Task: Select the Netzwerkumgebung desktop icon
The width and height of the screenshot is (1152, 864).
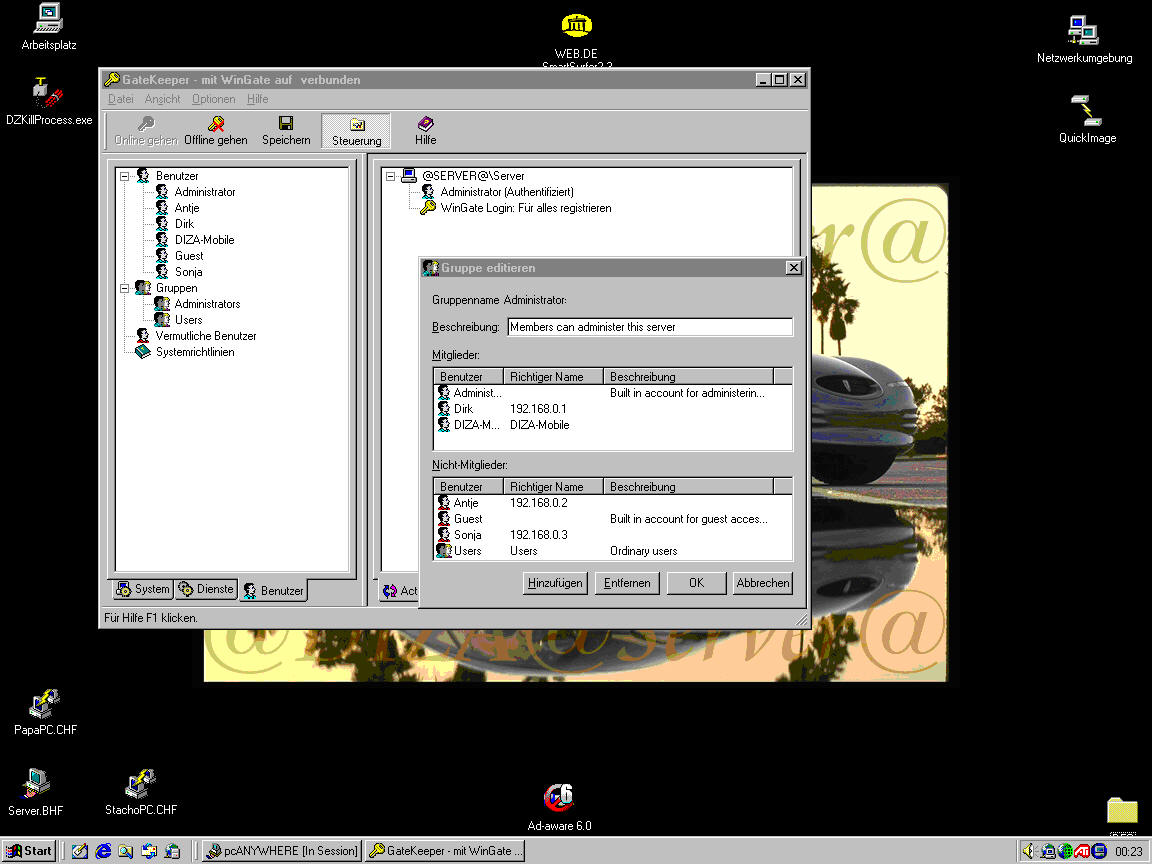Action: (1084, 32)
